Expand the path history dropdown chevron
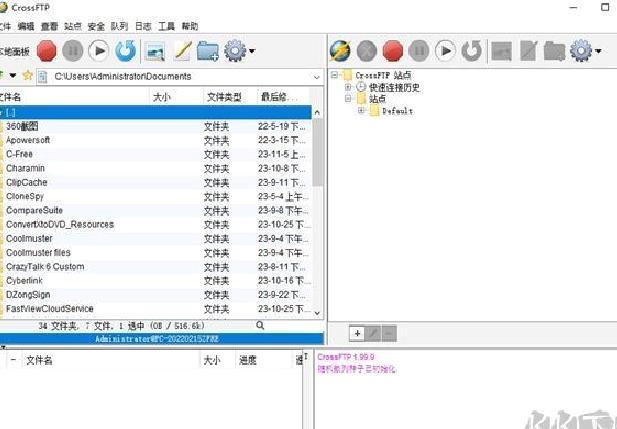The height and width of the screenshot is (429, 617). click(x=317, y=77)
